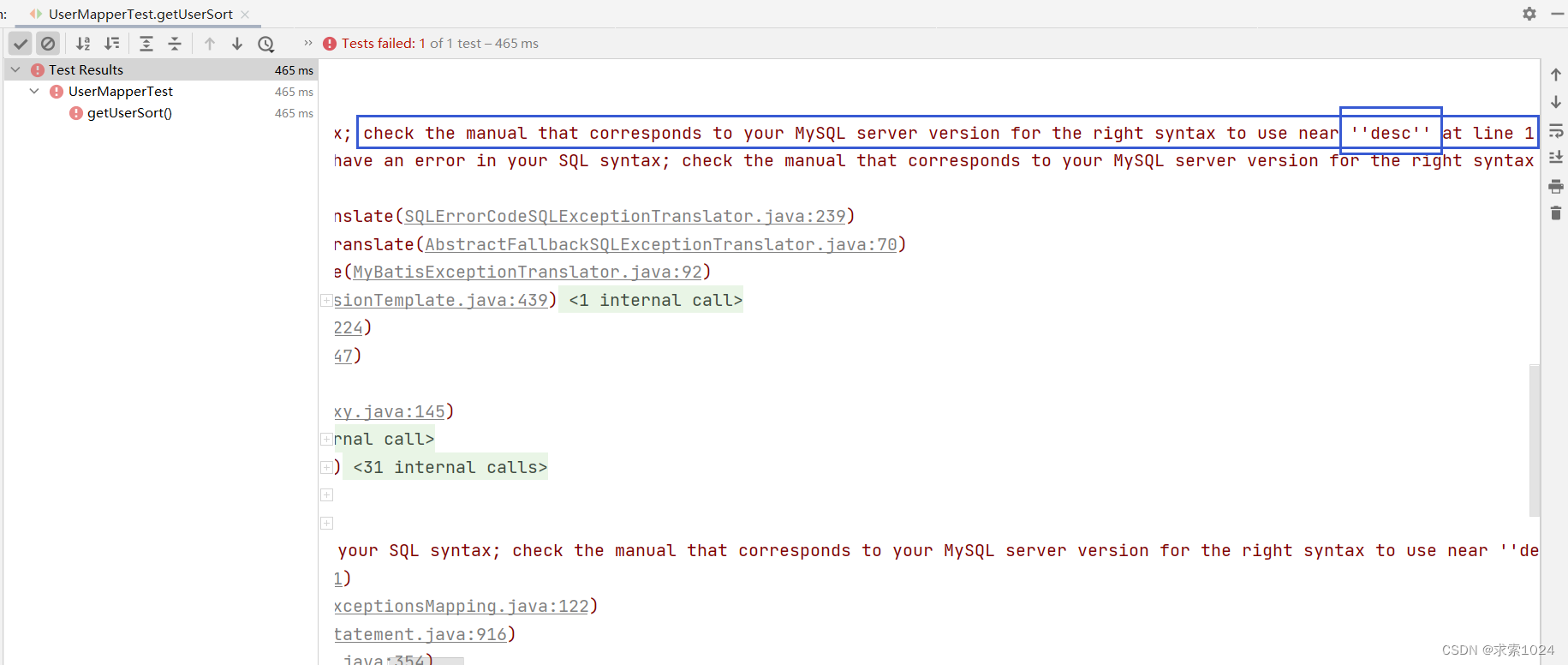This screenshot has height=665, width=1568.
Task: Open test history clock icon
Action: coord(266,44)
